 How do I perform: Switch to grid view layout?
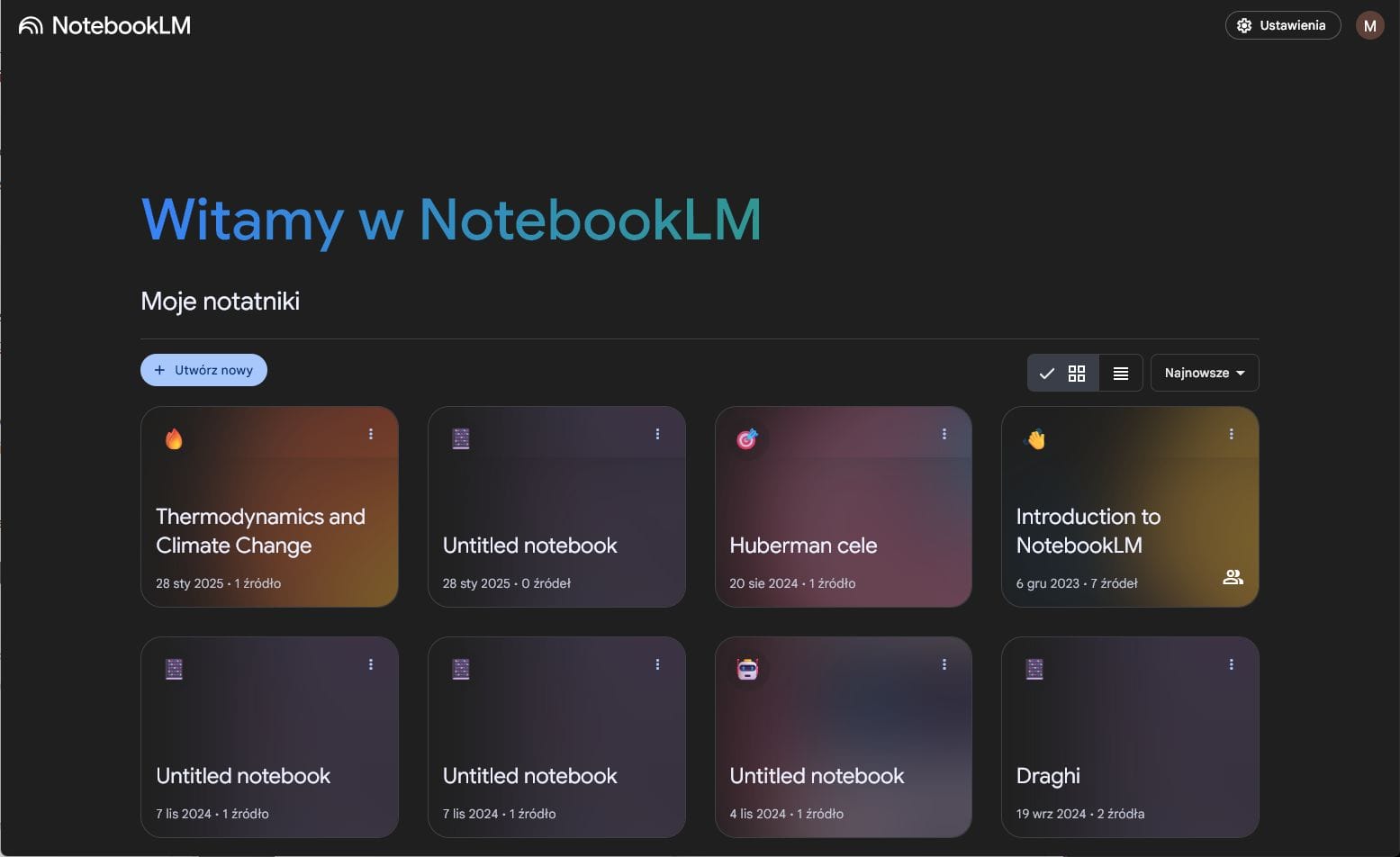(1063, 373)
